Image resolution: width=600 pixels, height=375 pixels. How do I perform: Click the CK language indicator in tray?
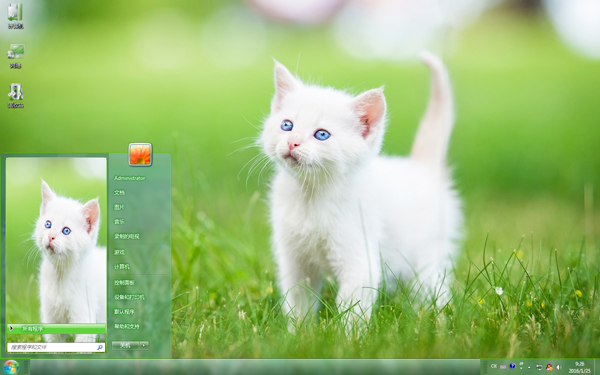(494, 366)
